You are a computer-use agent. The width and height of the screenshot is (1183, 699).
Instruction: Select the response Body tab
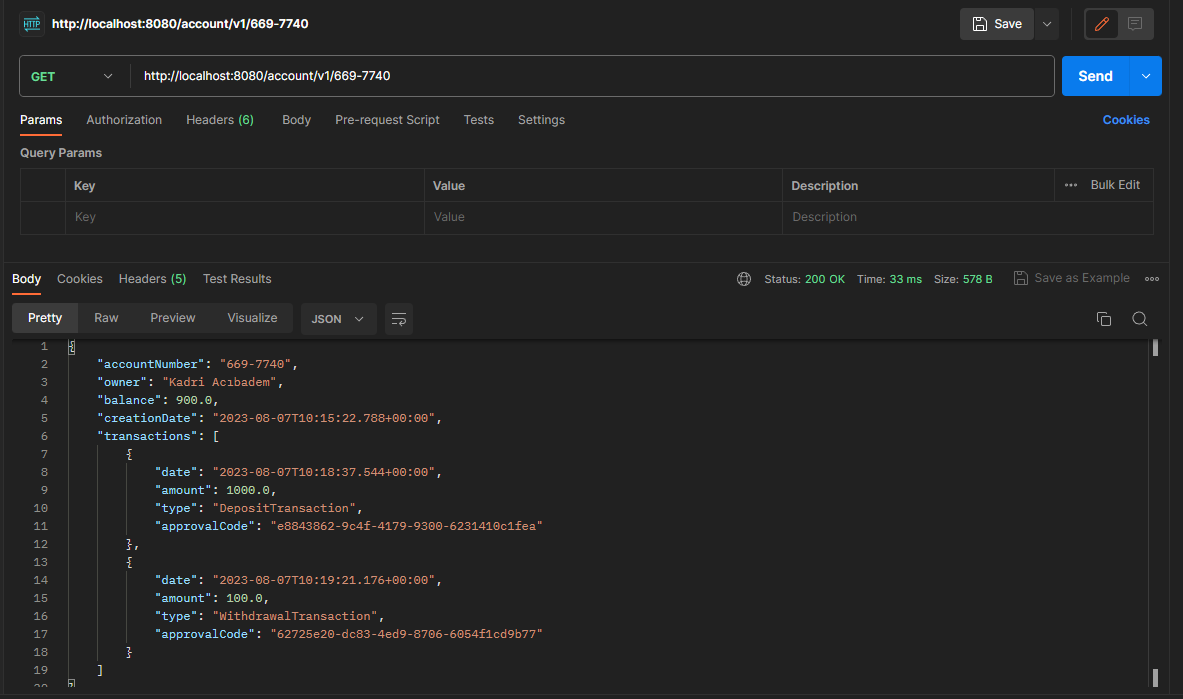click(26, 279)
